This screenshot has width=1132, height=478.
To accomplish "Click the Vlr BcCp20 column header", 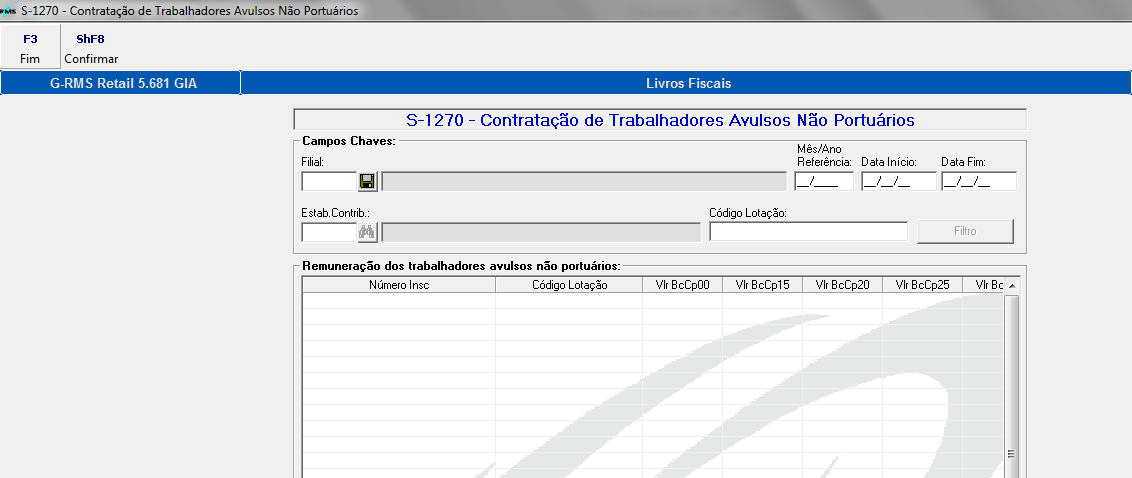I will coord(843,285).
